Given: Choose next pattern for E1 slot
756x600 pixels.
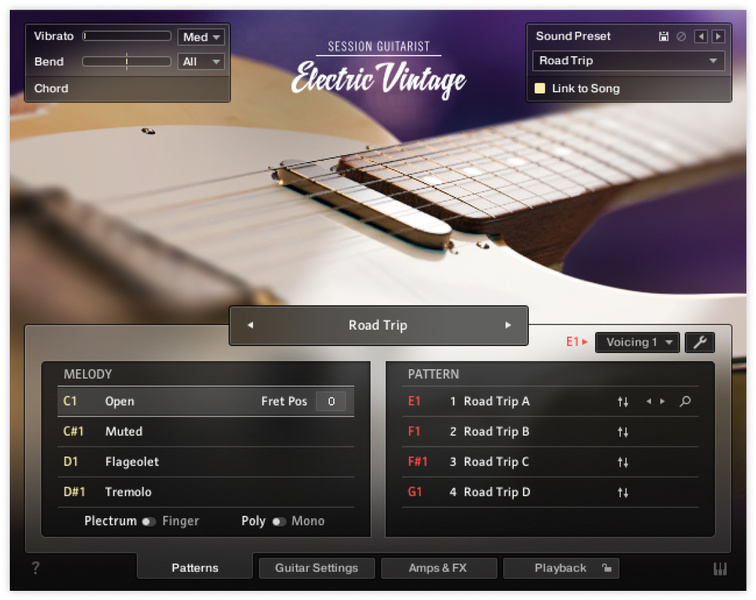Looking at the screenshot, I should [662, 401].
